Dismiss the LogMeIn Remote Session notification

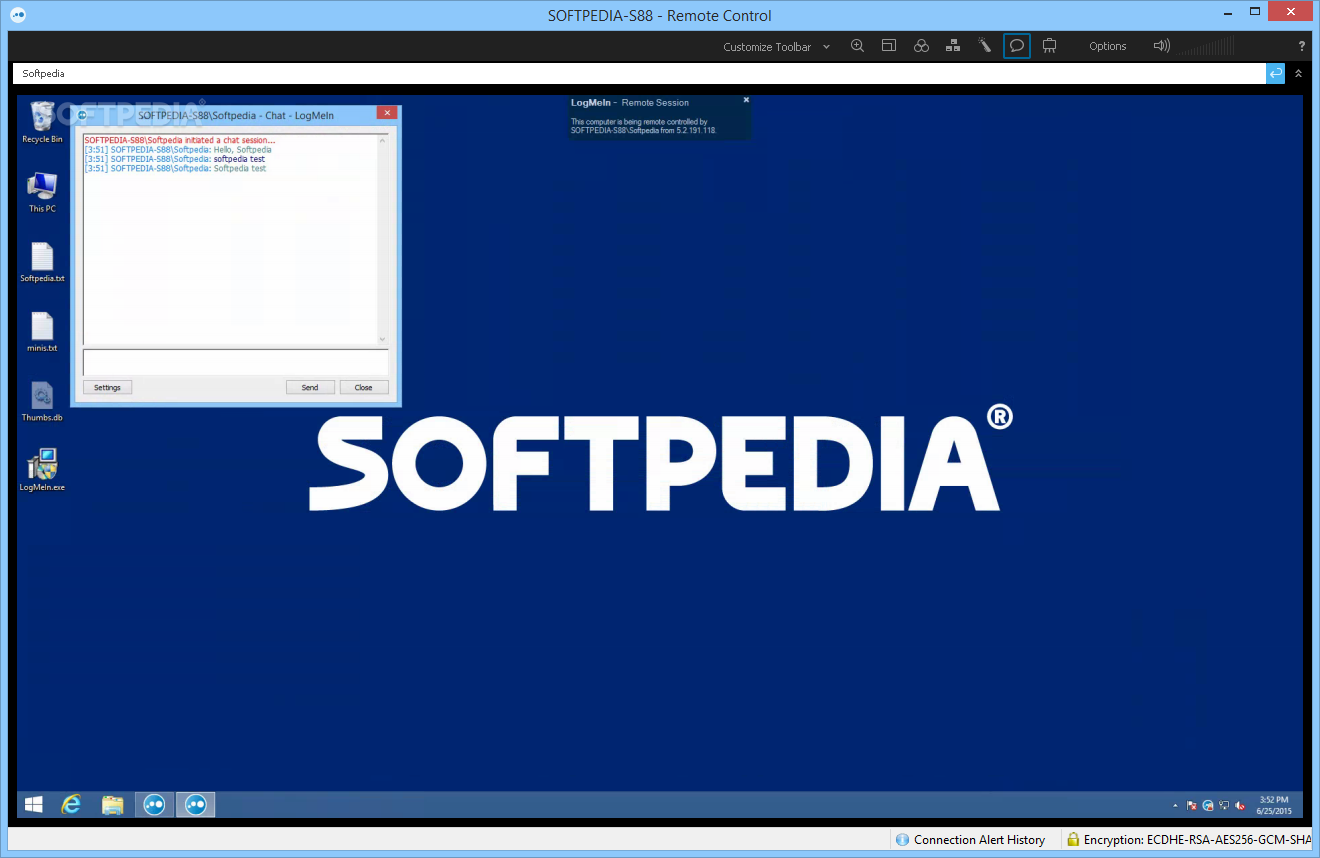coord(746,100)
